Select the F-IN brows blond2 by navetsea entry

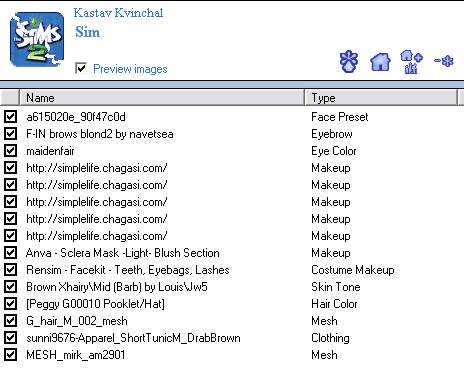100,134
